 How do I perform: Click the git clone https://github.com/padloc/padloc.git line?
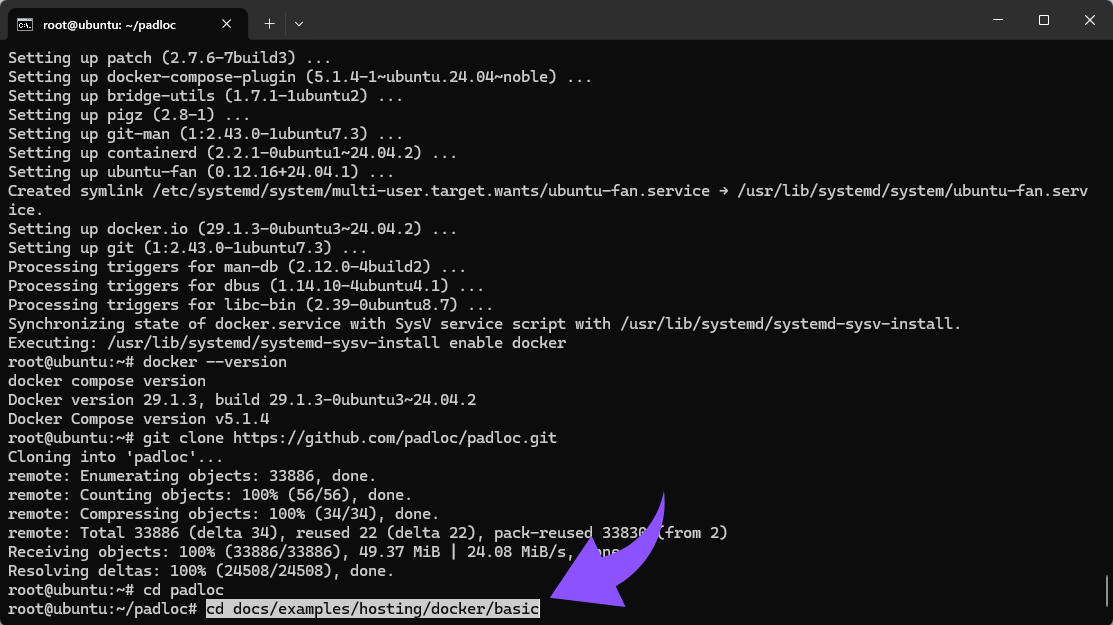click(x=283, y=438)
